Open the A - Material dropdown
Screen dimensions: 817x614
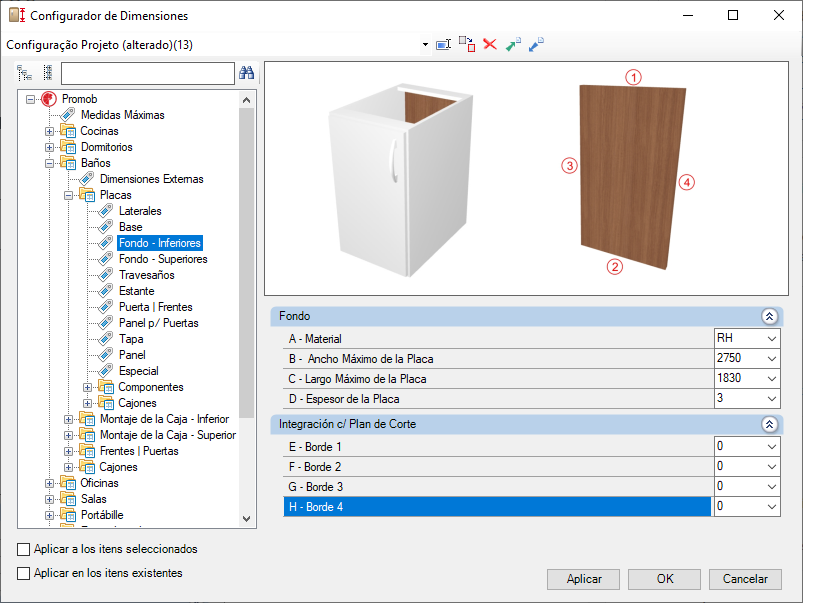[x=772, y=339]
